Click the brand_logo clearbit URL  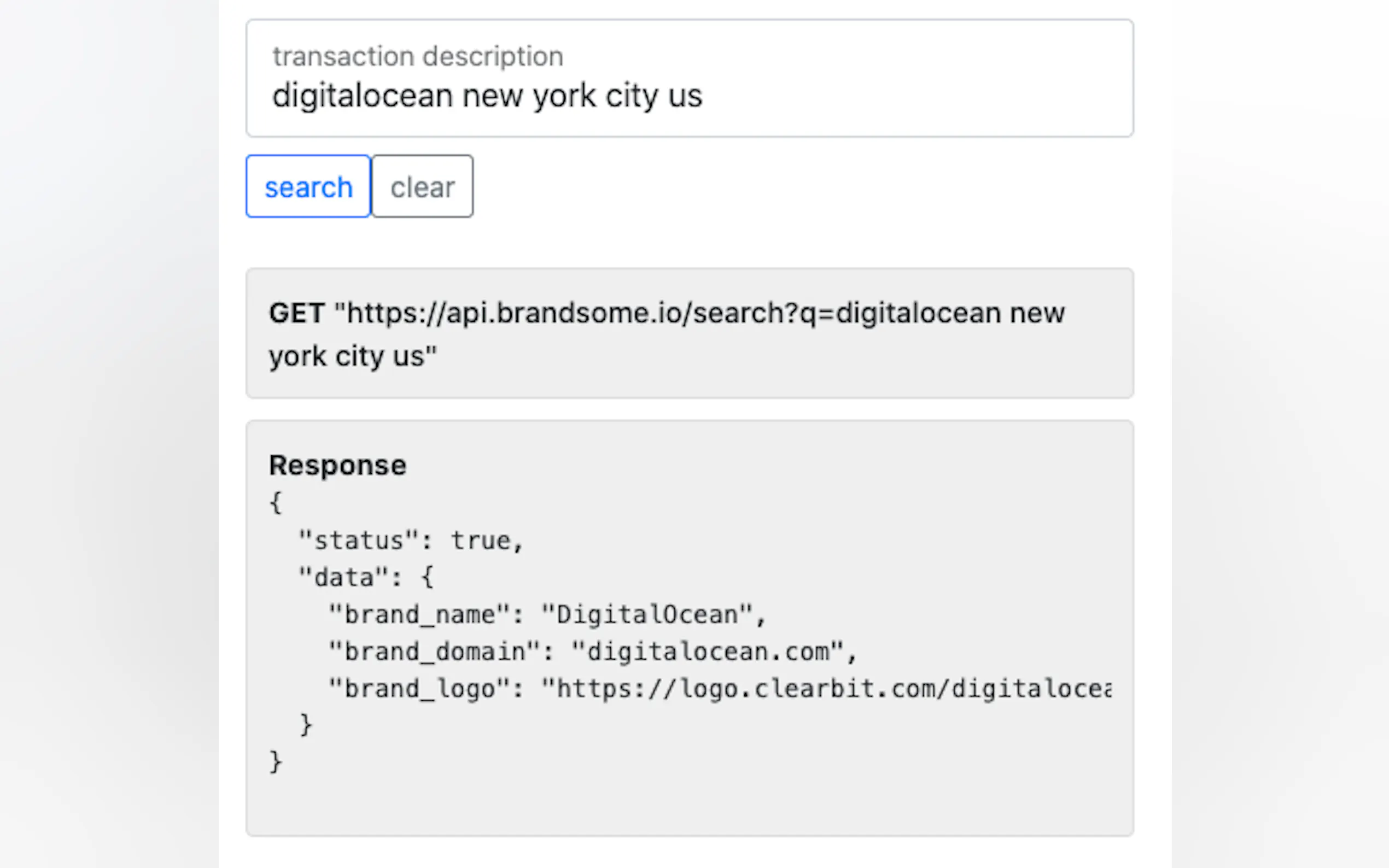coord(827,689)
